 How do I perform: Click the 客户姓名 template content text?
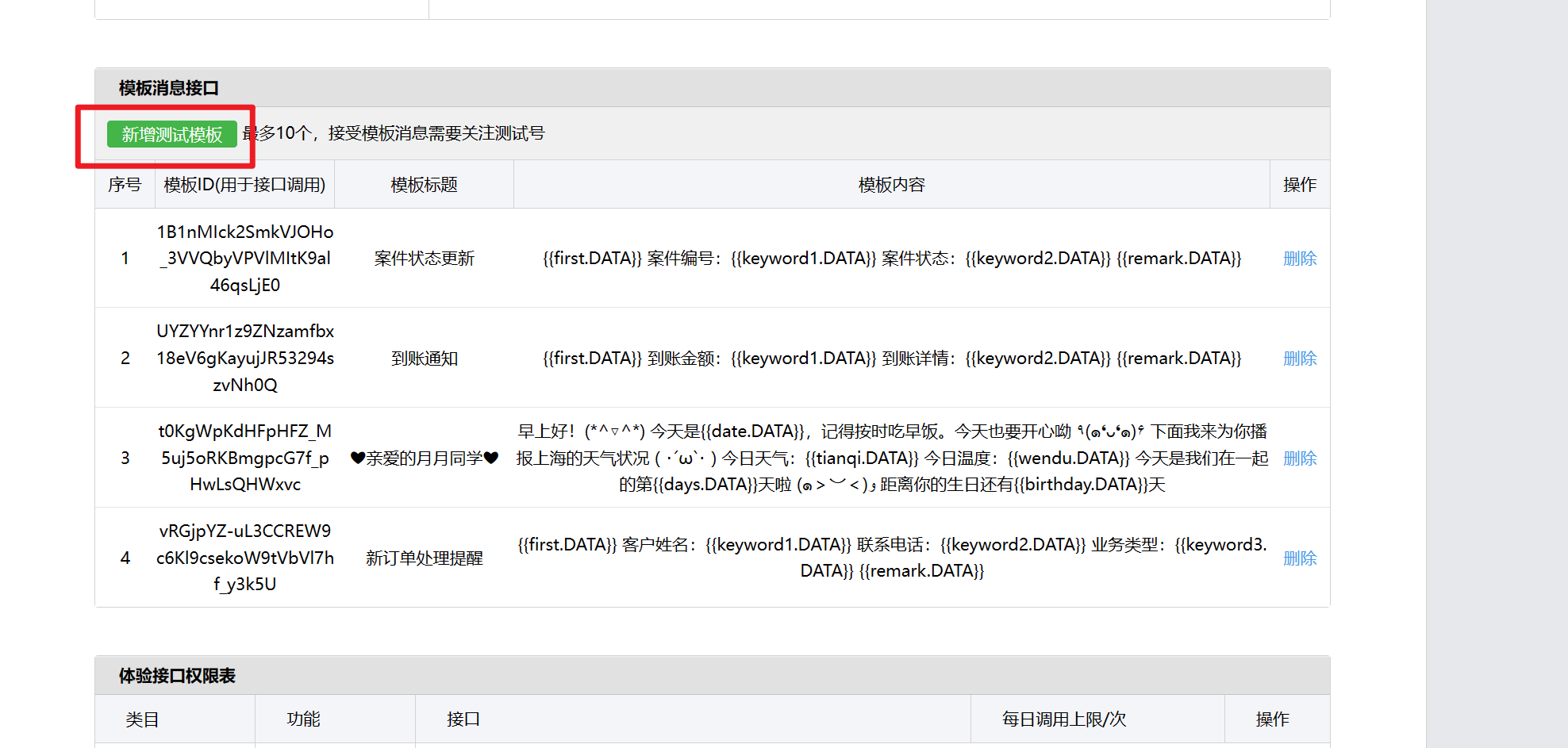(892, 558)
